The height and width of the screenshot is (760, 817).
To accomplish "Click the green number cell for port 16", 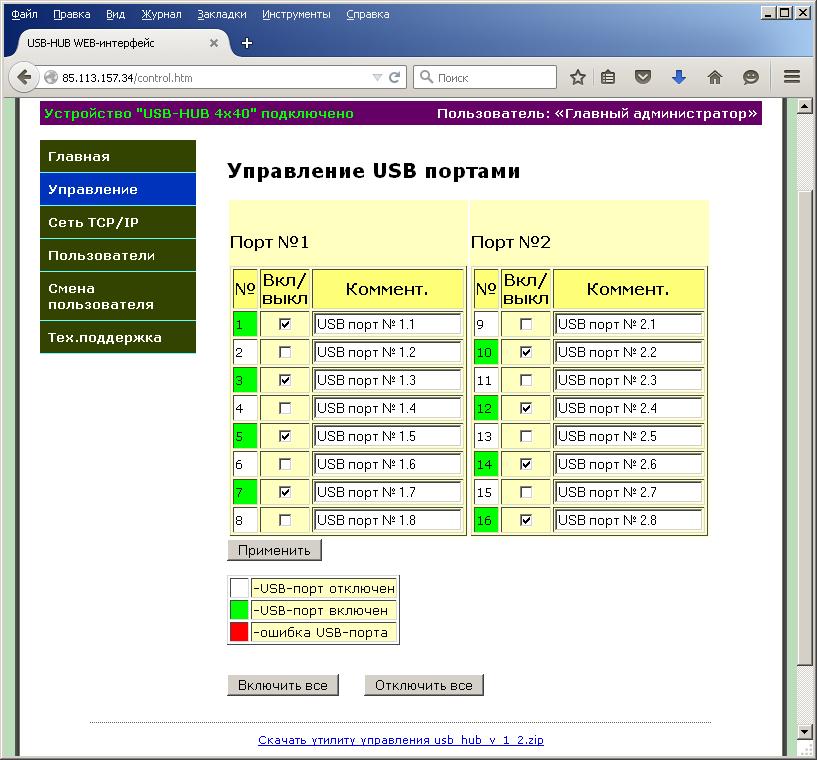I will tap(486, 520).
